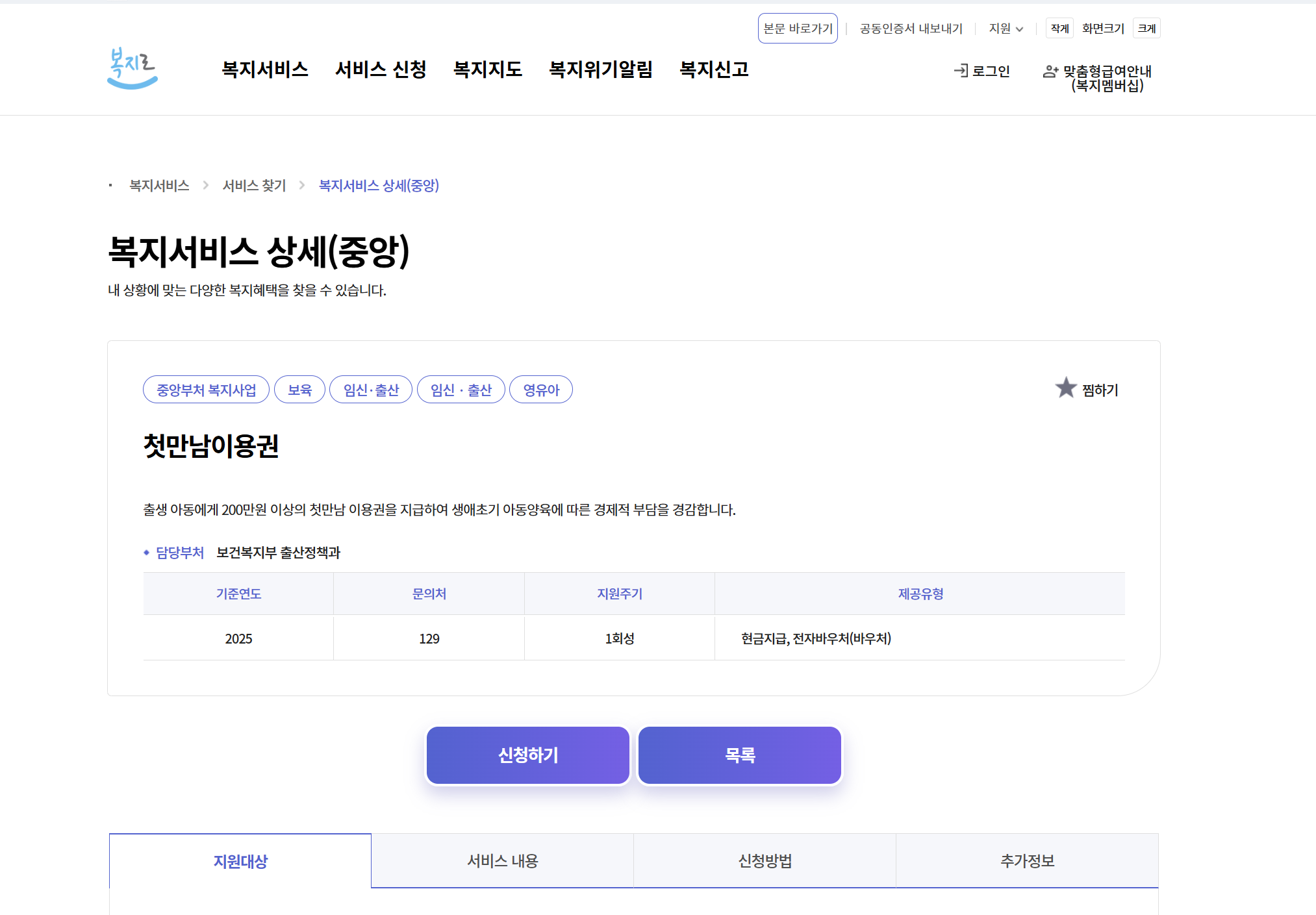Expand the 지원 dropdown
The width and height of the screenshot is (1316, 915).
[1006, 29]
